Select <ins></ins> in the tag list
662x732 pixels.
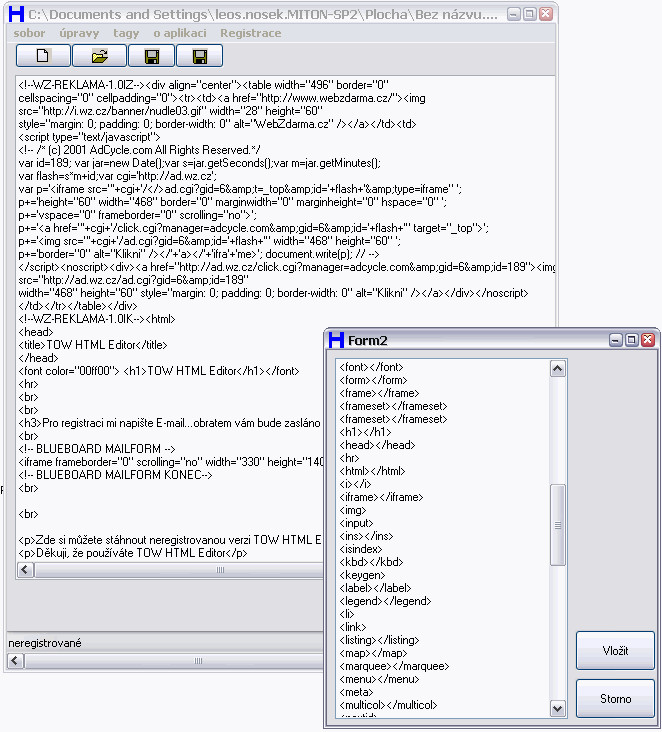[x=366, y=536]
